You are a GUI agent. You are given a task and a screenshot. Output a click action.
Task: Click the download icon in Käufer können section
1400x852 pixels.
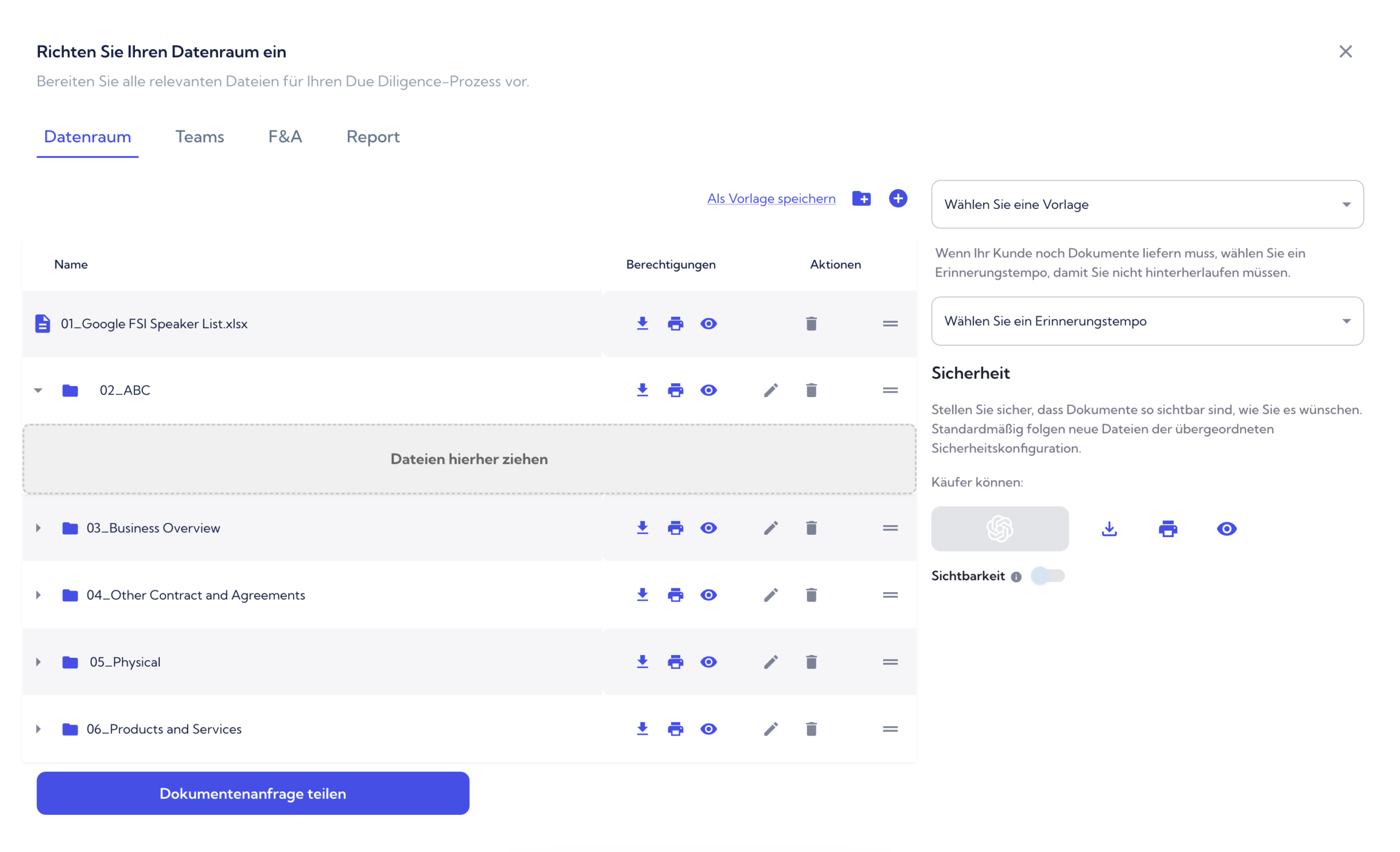(1108, 528)
